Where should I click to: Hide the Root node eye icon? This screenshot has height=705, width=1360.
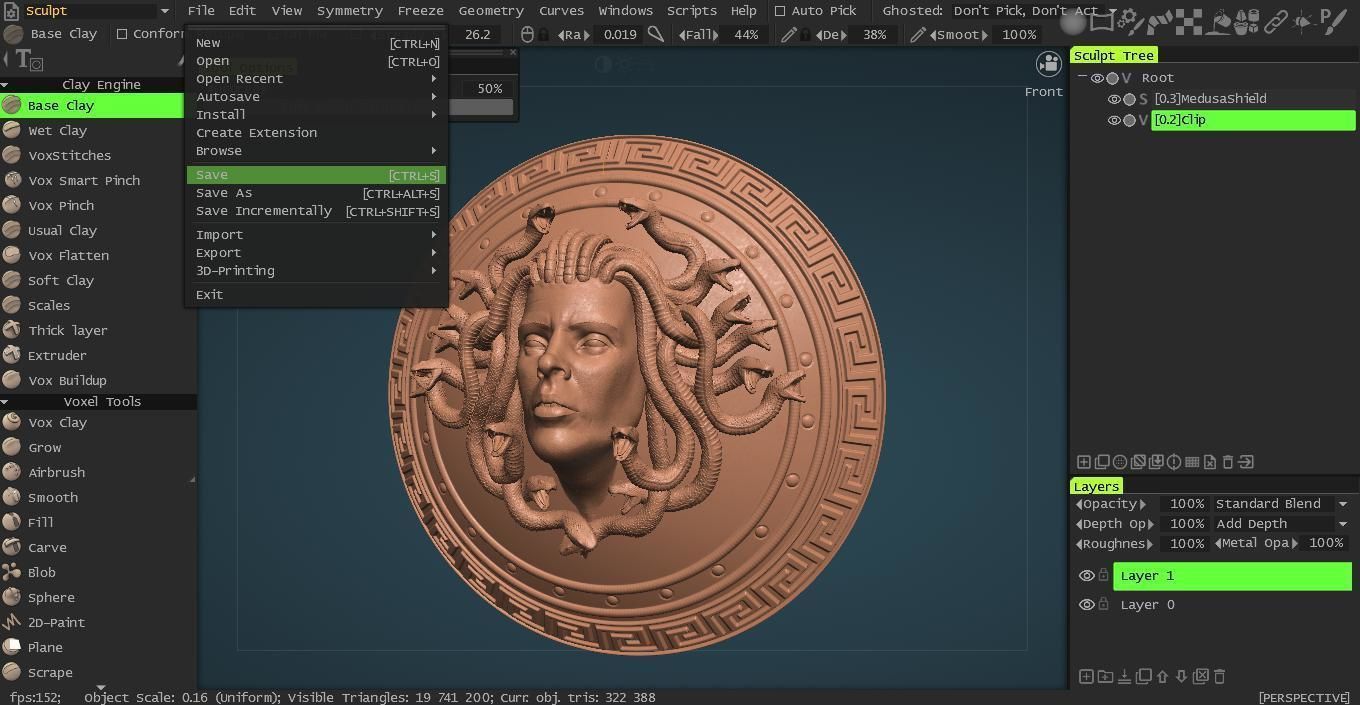1097,78
